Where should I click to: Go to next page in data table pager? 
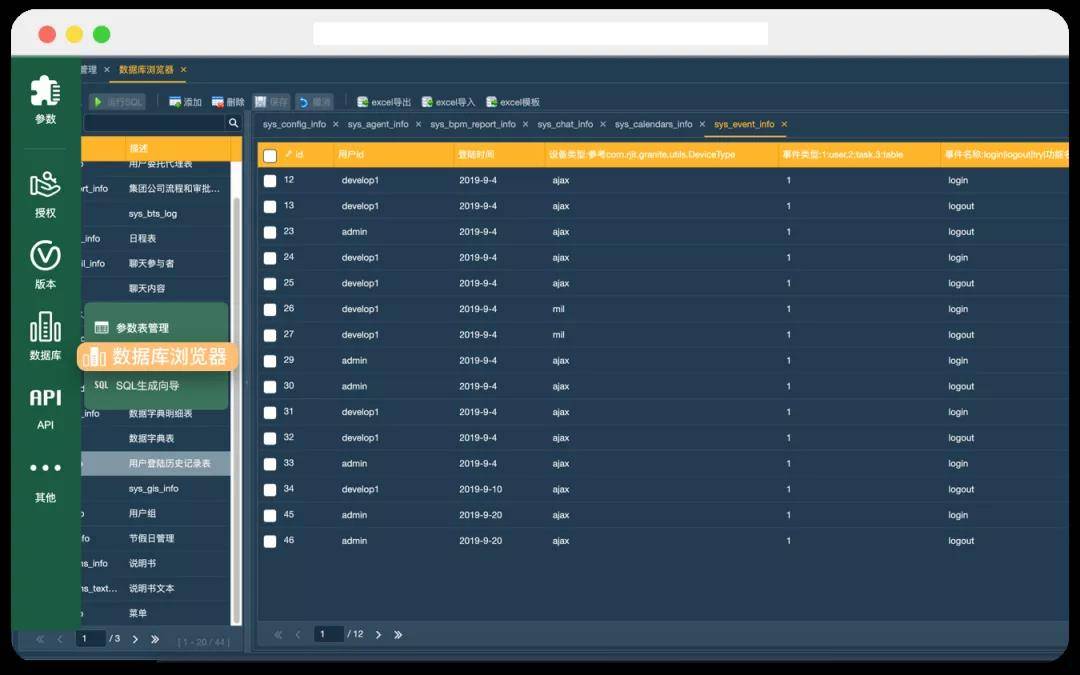pyautogui.click(x=378, y=634)
